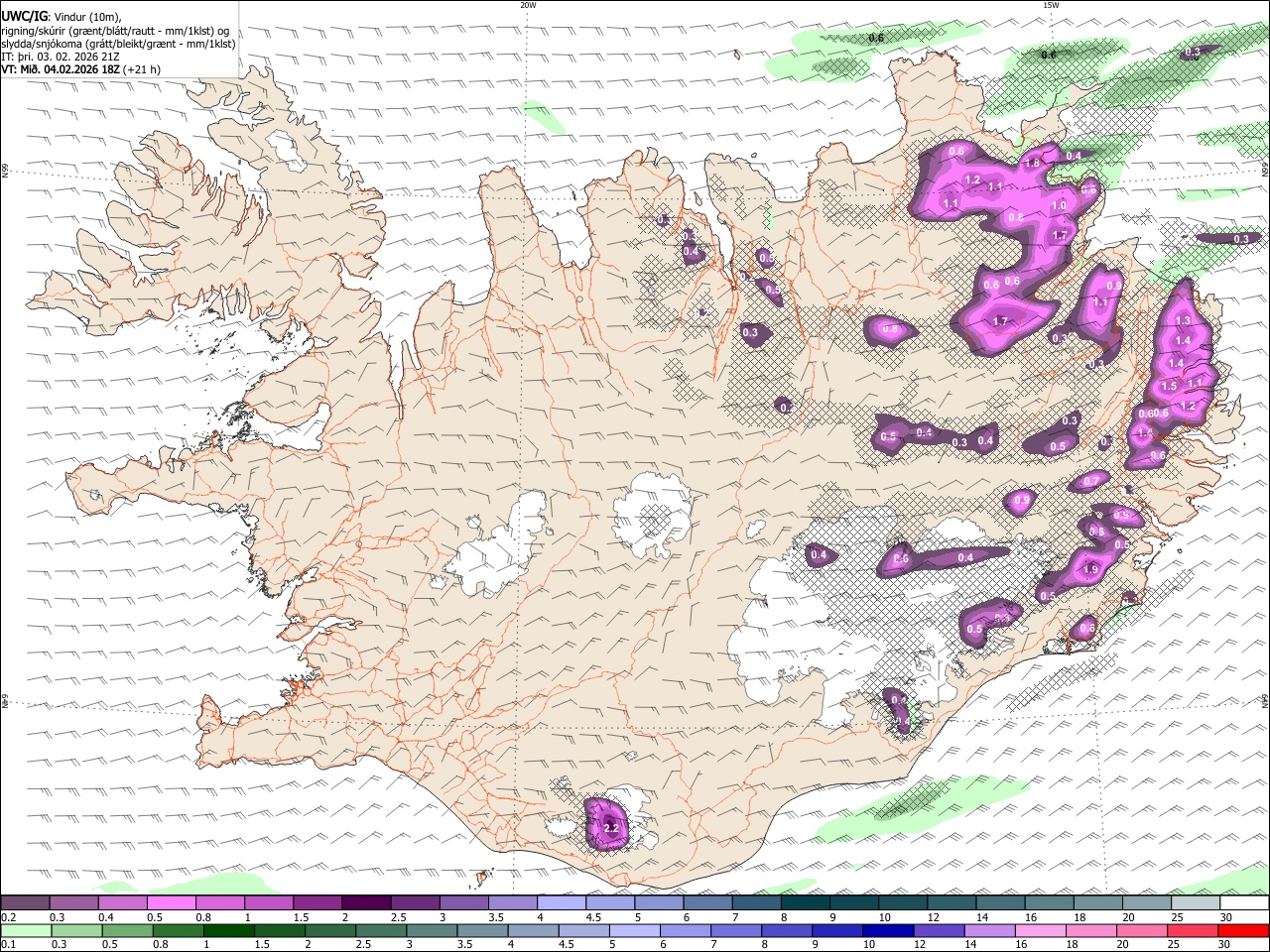Click the "1.3" value in the Eastfjords snow band
This screenshot has height=952, width=1270.
pos(1183,321)
